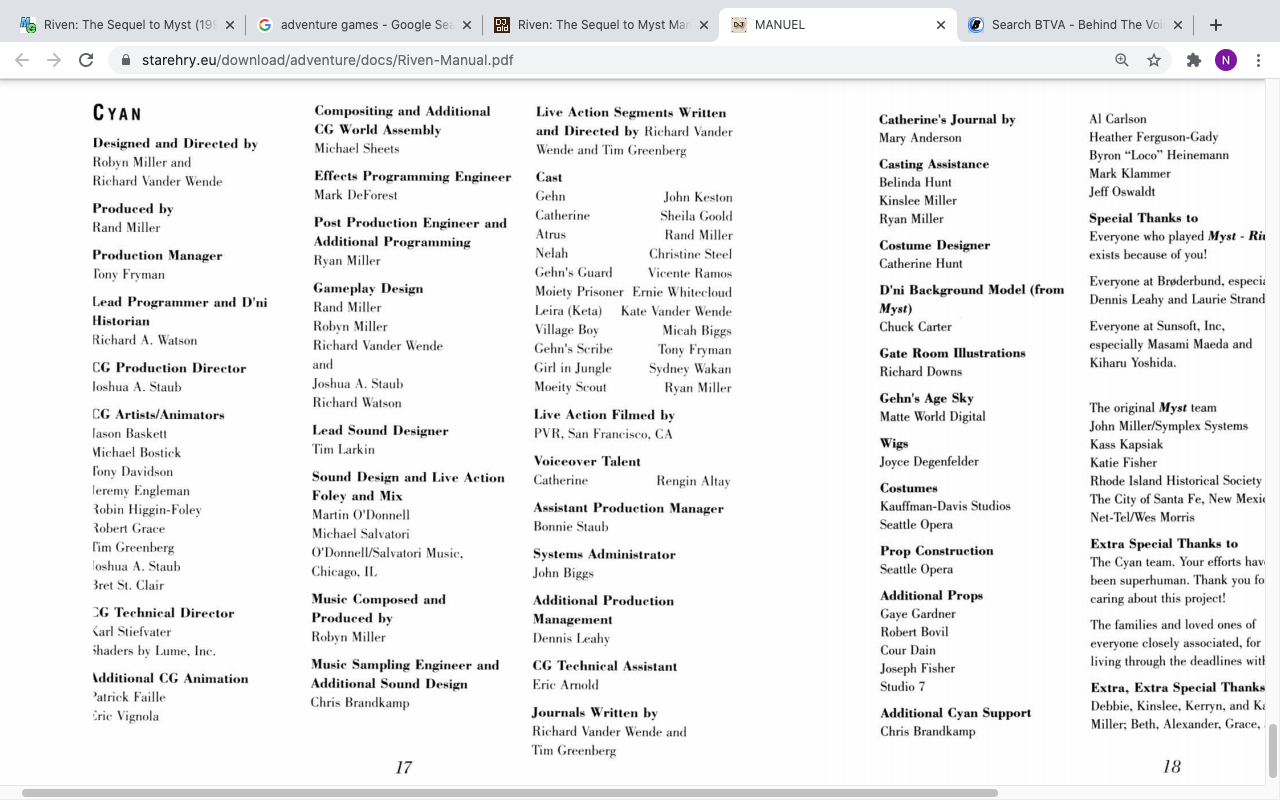Screen dimensions: 1280x800
Task: Open the profile avatar N
Action: (1225, 60)
